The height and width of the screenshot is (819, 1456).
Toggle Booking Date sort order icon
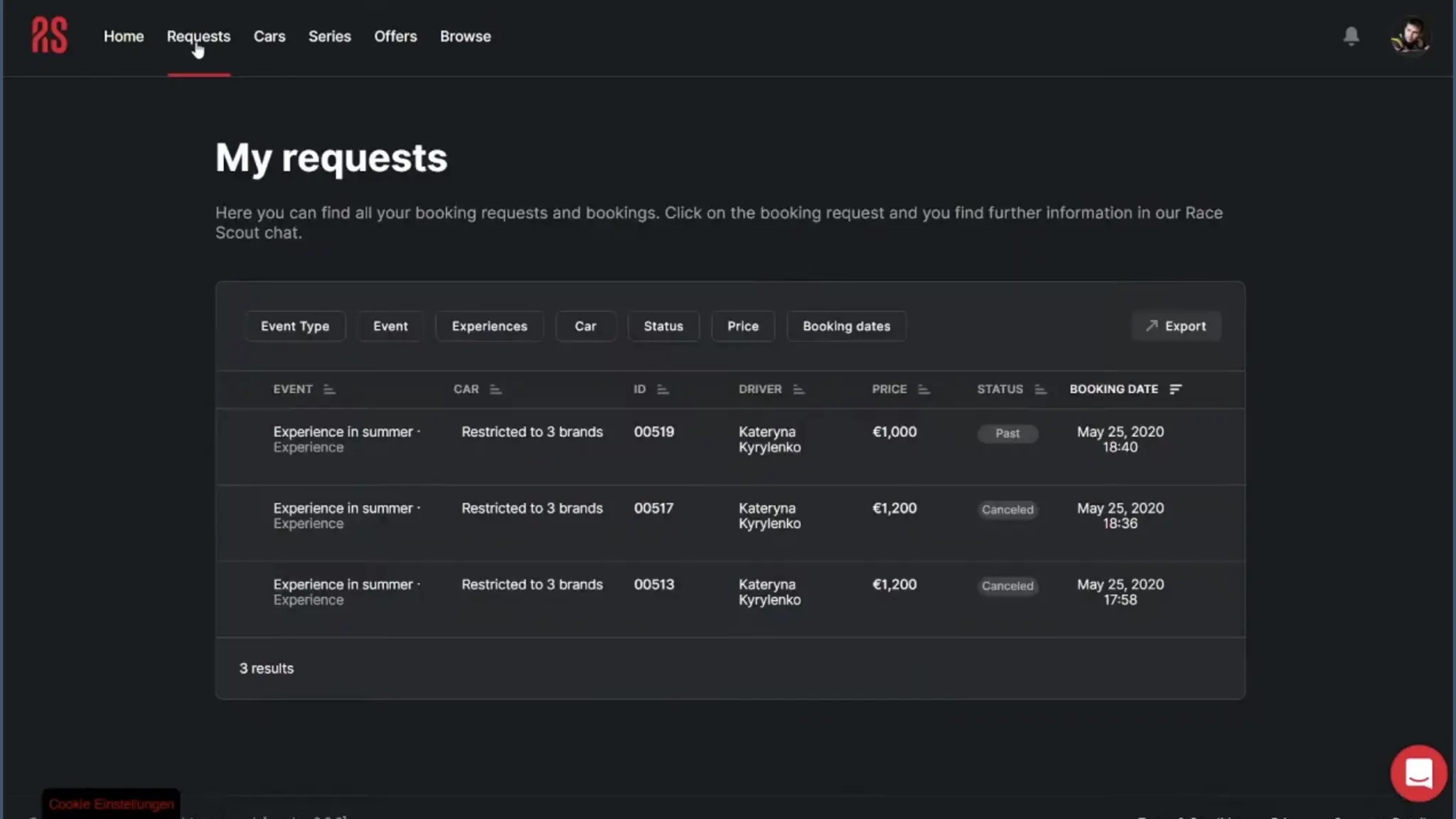point(1175,389)
